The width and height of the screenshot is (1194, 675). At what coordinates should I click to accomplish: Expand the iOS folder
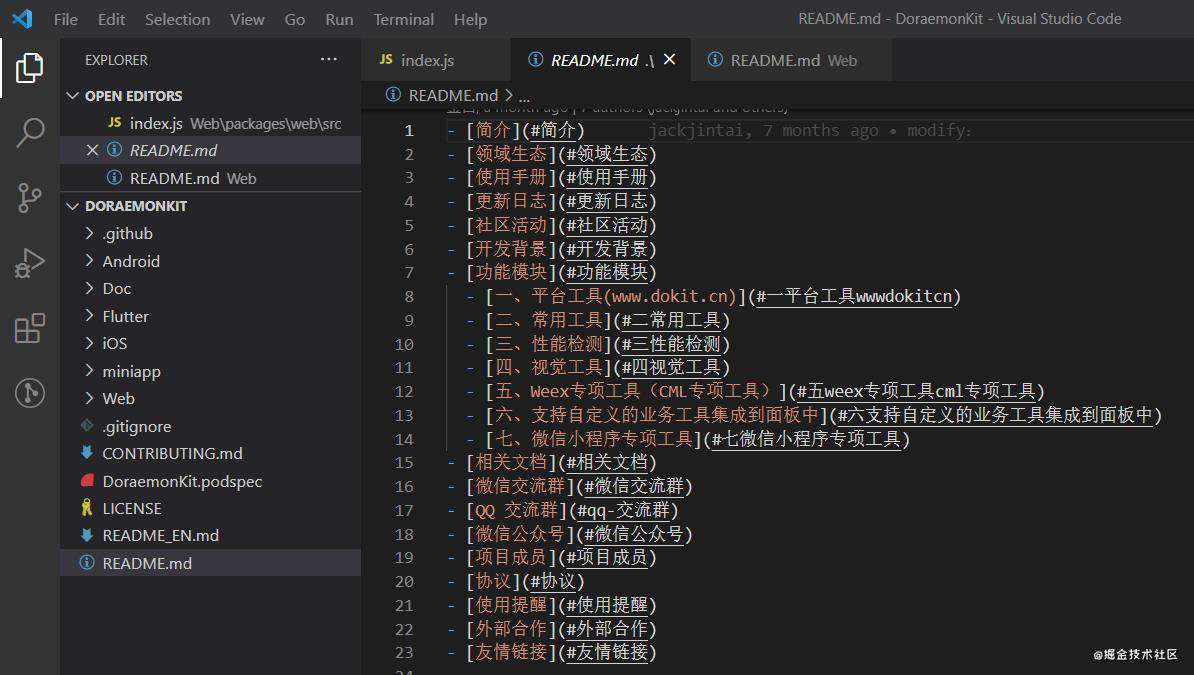[89, 343]
